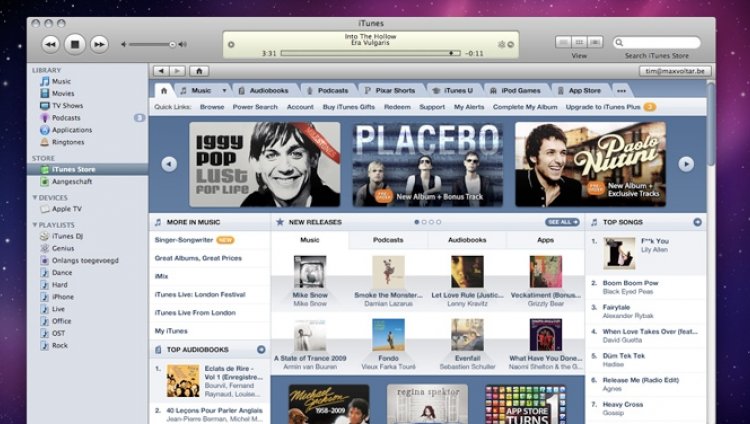Image resolution: width=750 pixels, height=424 pixels.
Task: Select the list view button
Action: (x=563, y=42)
